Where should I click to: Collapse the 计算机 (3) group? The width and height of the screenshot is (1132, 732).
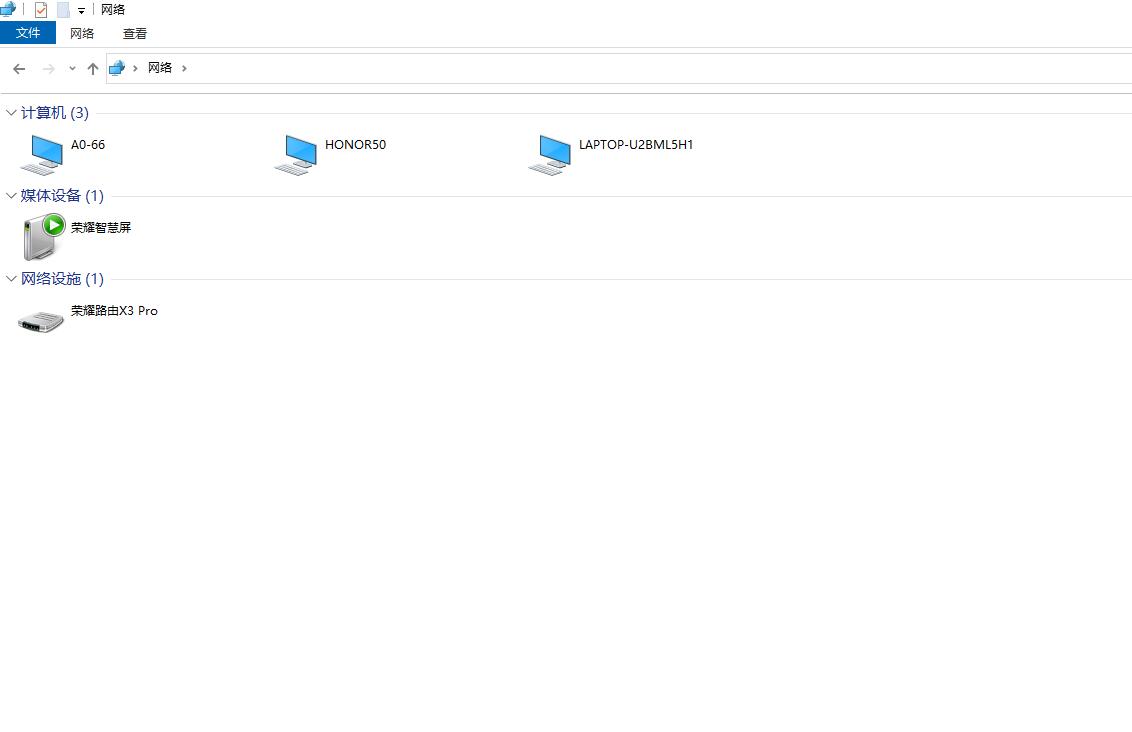pyautogui.click(x=11, y=113)
